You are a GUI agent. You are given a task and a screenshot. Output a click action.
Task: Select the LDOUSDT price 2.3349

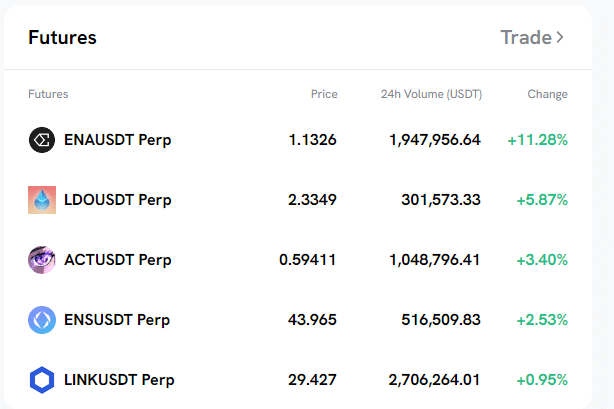coord(312,200)
